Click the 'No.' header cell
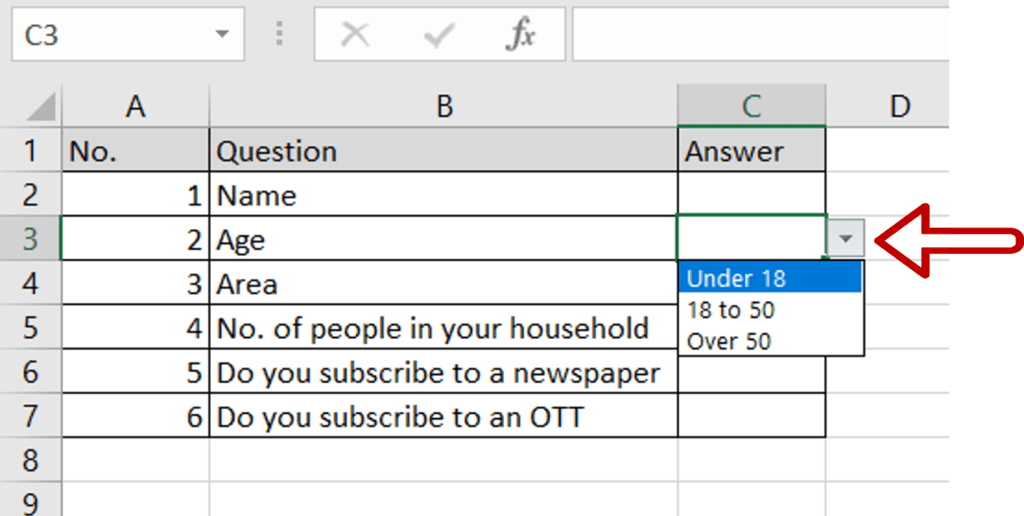1024x516 pixels. point(136,150)
